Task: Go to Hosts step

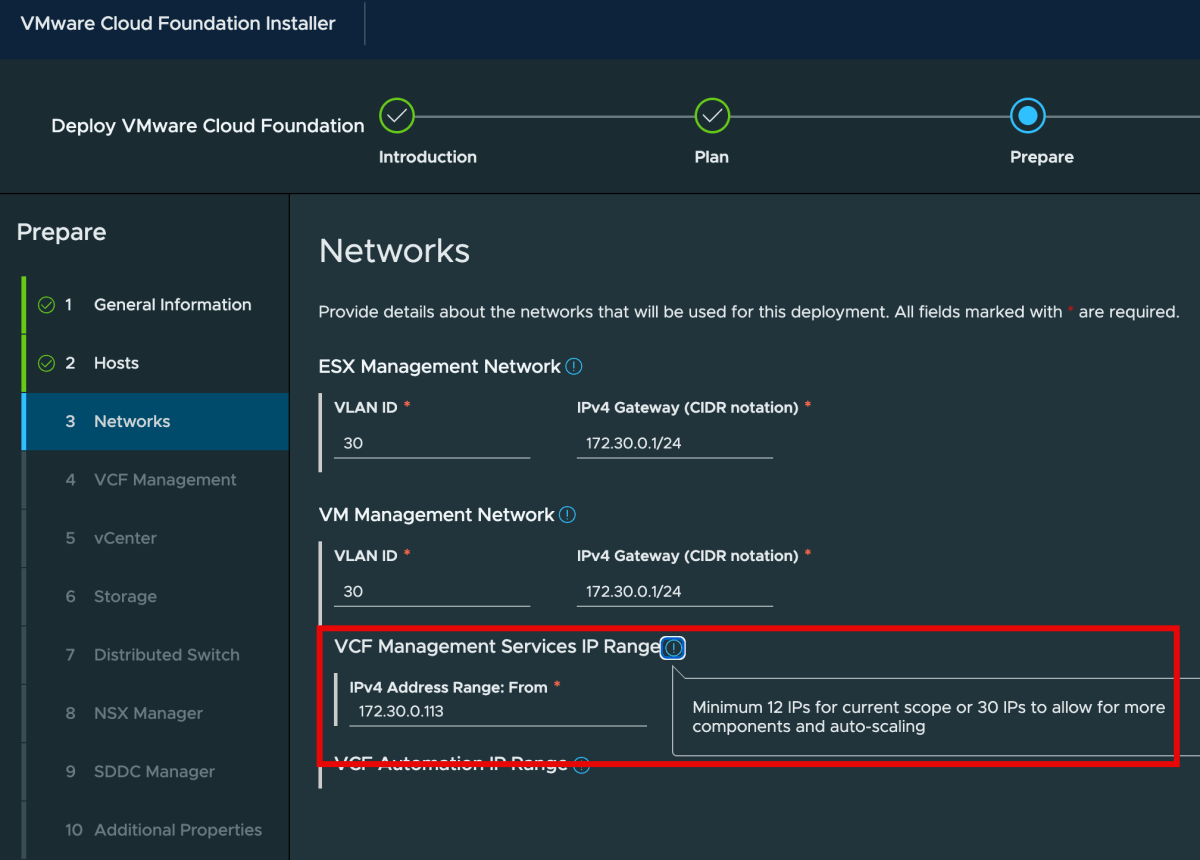Action: point(155,363)
